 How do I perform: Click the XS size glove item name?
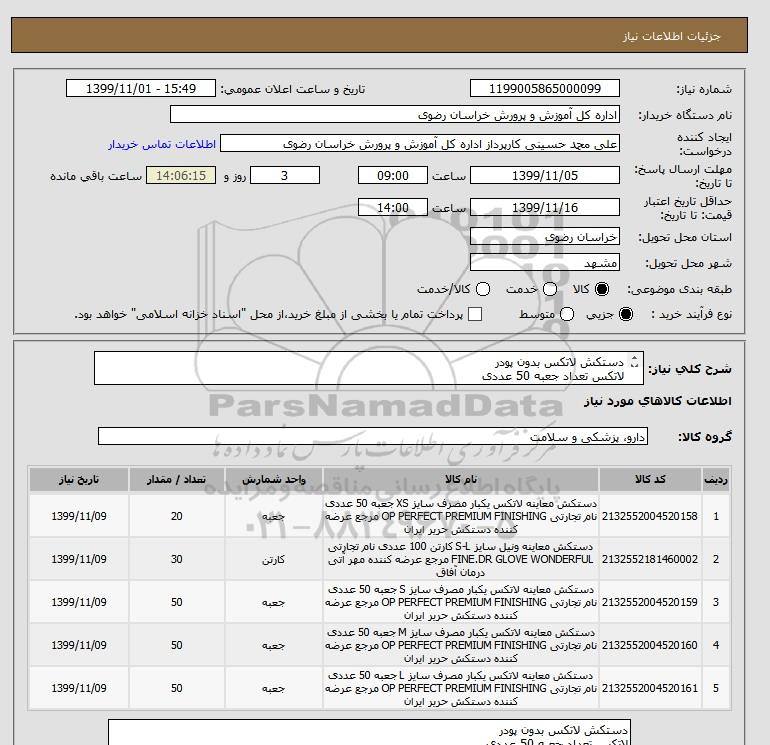point(461,516)
